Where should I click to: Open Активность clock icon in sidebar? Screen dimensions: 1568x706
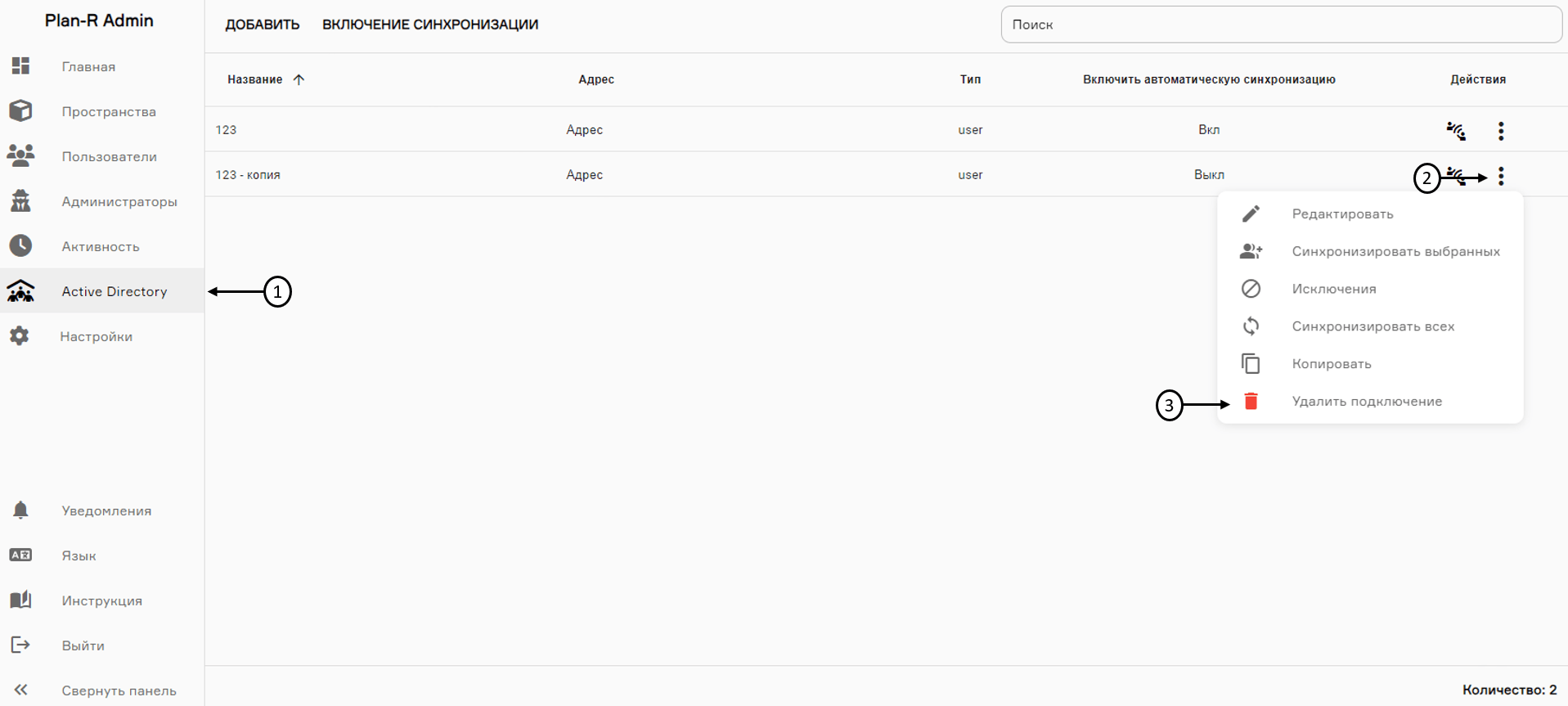click(21, 246)
